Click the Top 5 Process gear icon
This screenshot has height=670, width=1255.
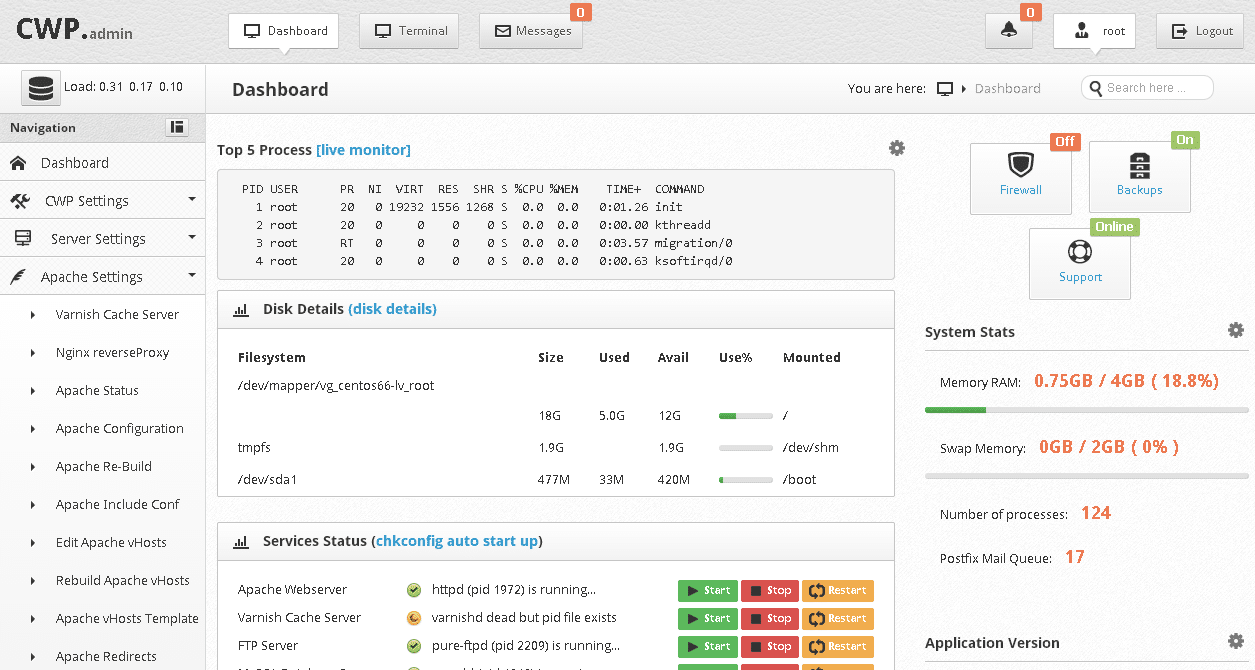(x=897, y=149)
